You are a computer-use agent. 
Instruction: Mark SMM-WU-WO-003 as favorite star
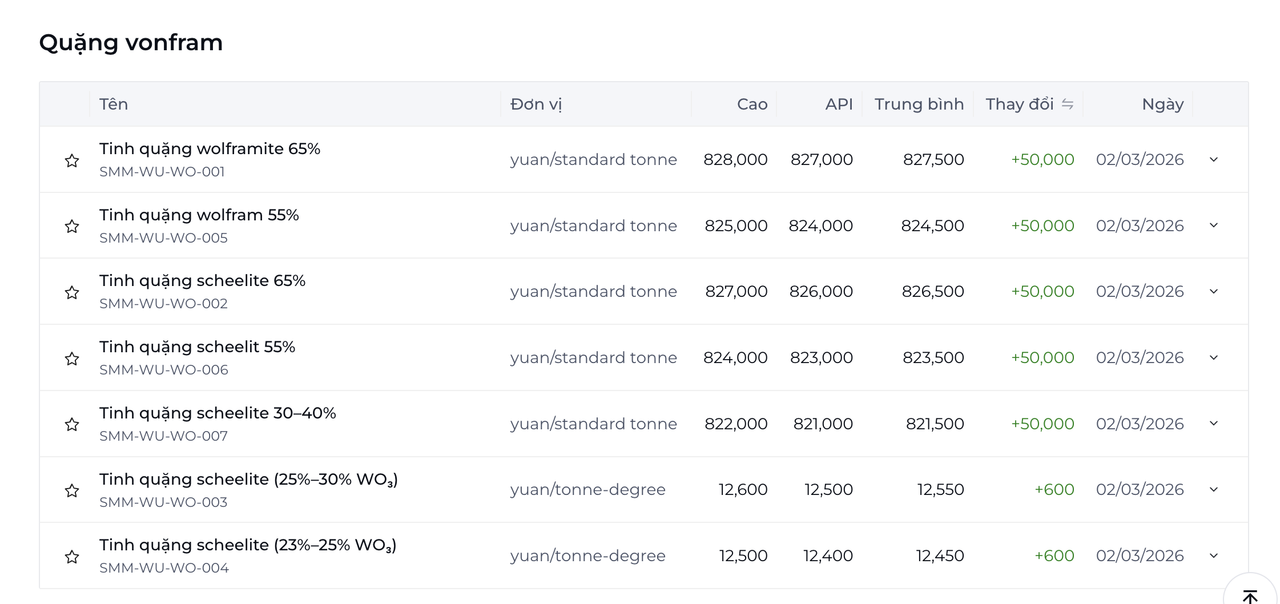[72, 490]
